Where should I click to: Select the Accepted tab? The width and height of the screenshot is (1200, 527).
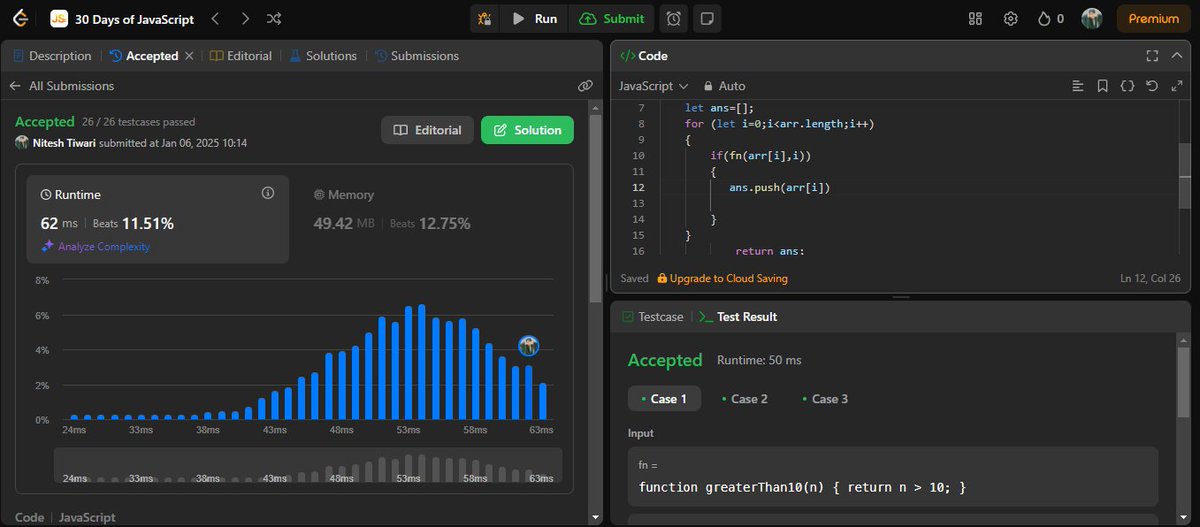(x=143, y=56)
